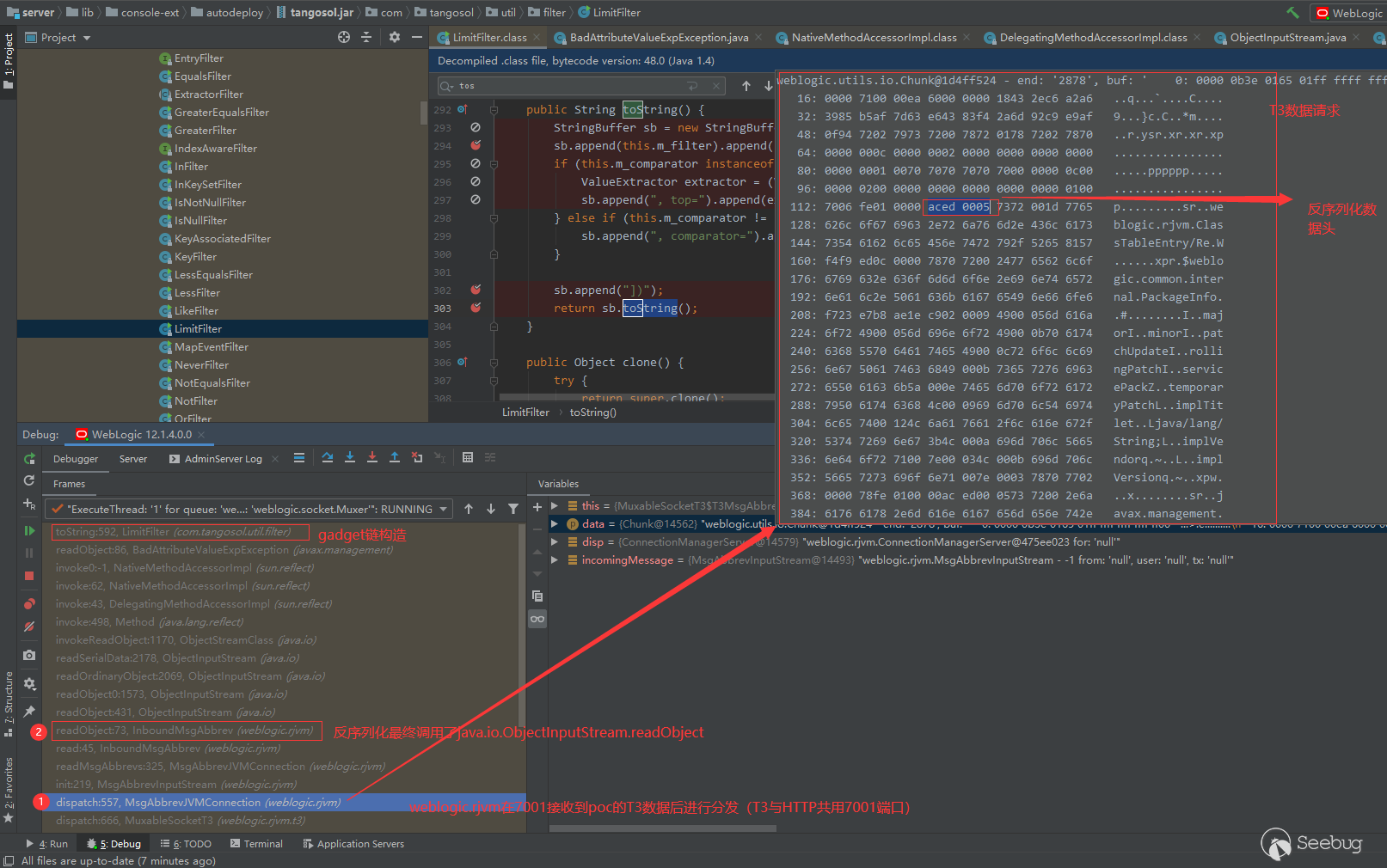Click the Rerun WebLogic icon in debug sidebar

[29, 459]
